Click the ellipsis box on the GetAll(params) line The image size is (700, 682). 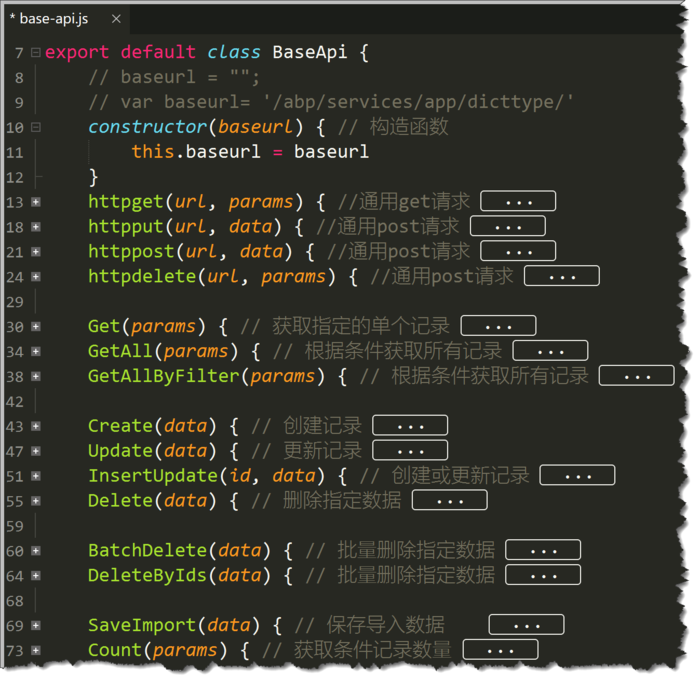click(x=550, y=350)
